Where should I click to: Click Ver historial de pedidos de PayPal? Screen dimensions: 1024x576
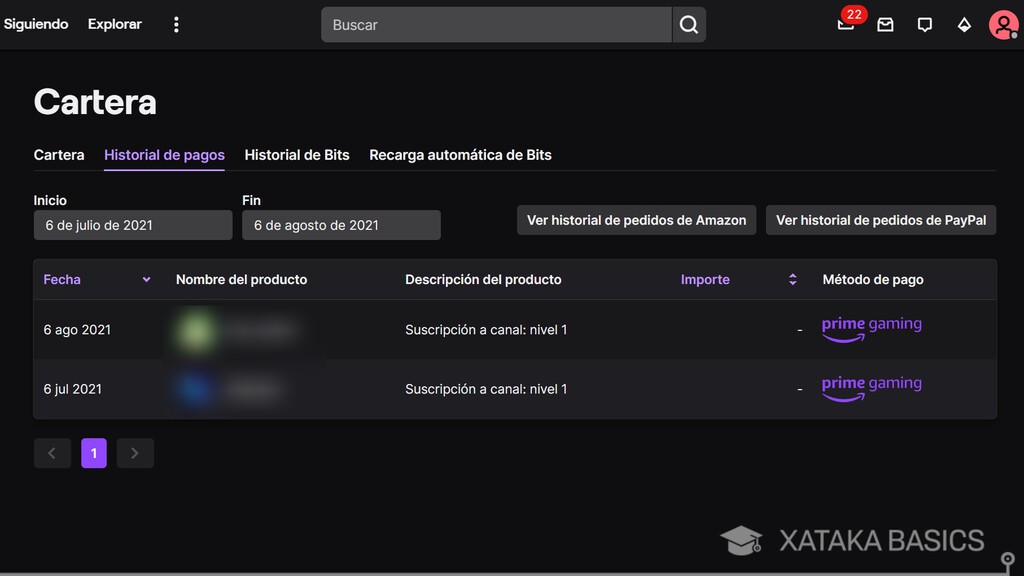pyautogui.click(x=880, y=219)
